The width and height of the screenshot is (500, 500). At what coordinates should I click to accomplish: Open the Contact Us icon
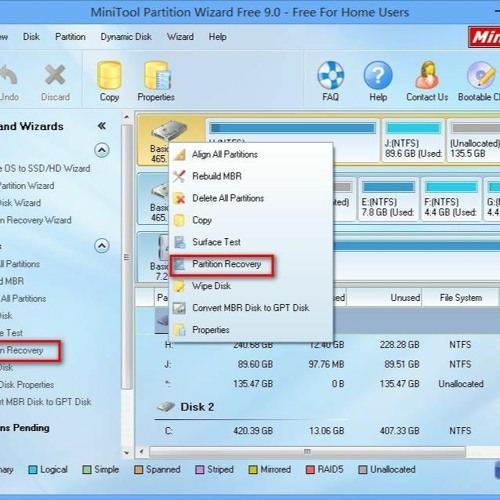coord(427,75)
